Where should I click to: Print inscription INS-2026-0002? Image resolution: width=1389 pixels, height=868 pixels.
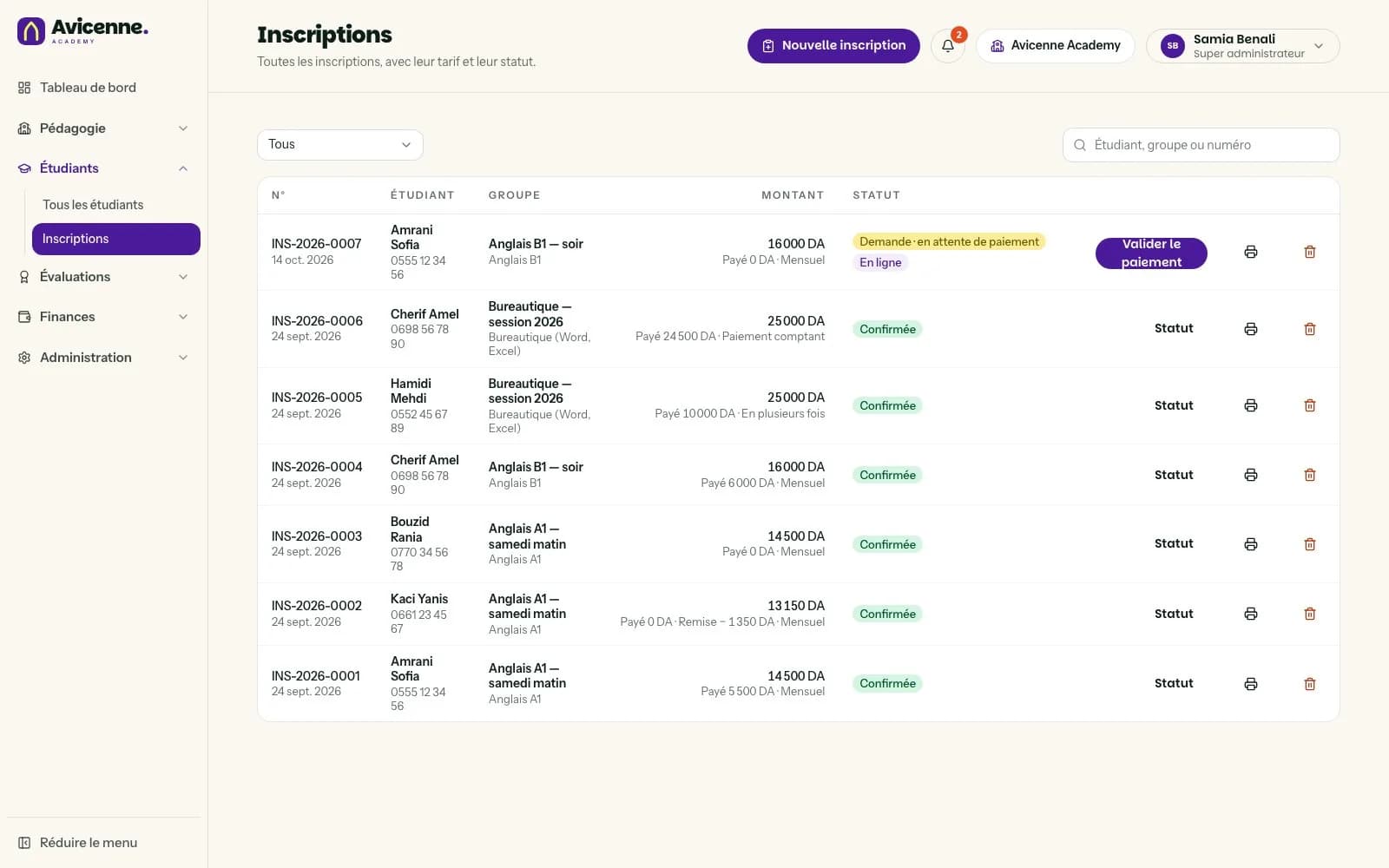click(x=1250, y=614)
